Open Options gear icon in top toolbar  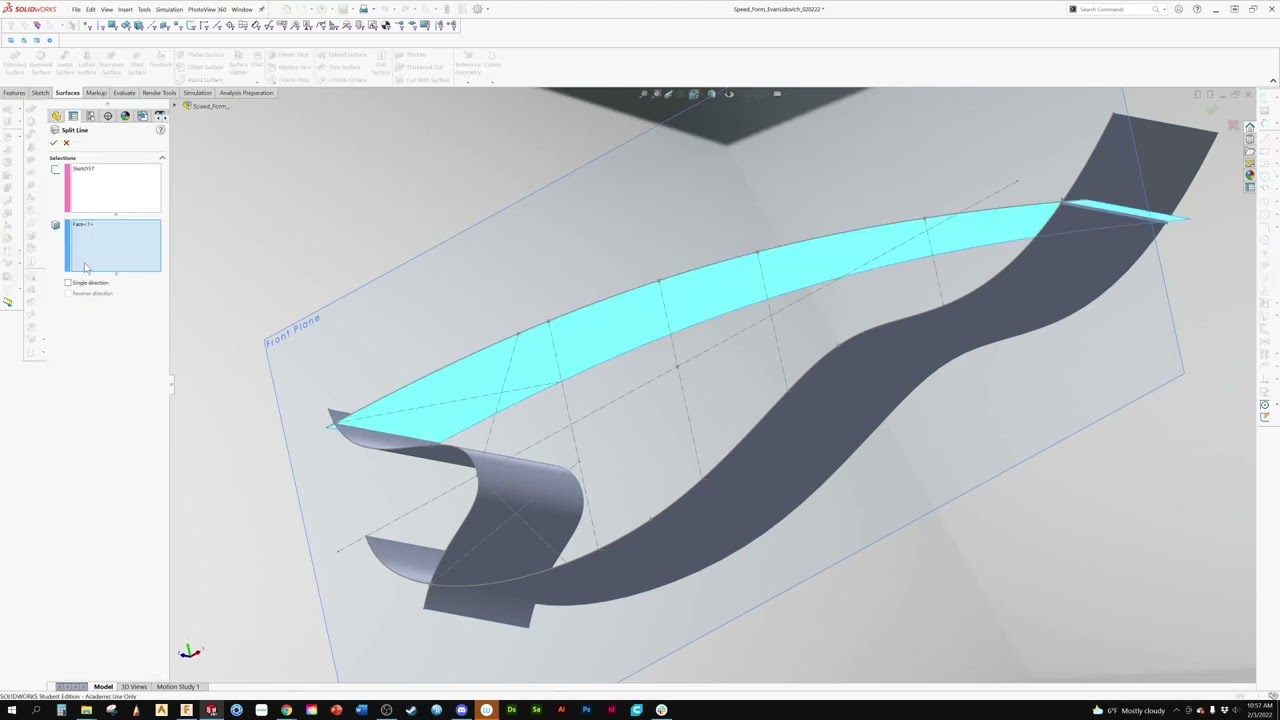coord(477,9)
